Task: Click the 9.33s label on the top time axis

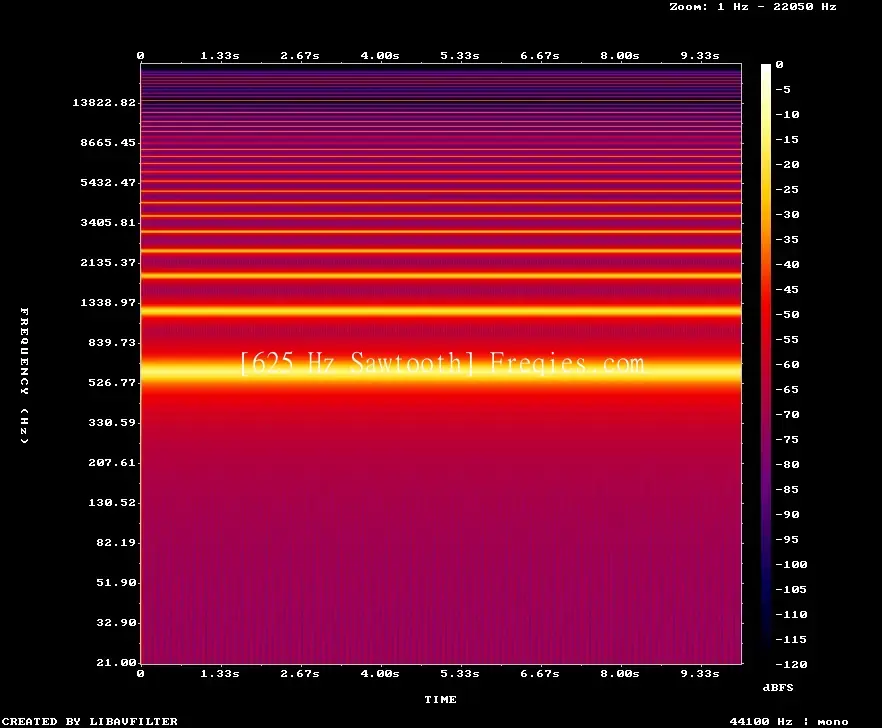Action: pyautogui.click(x=700, y=56)
